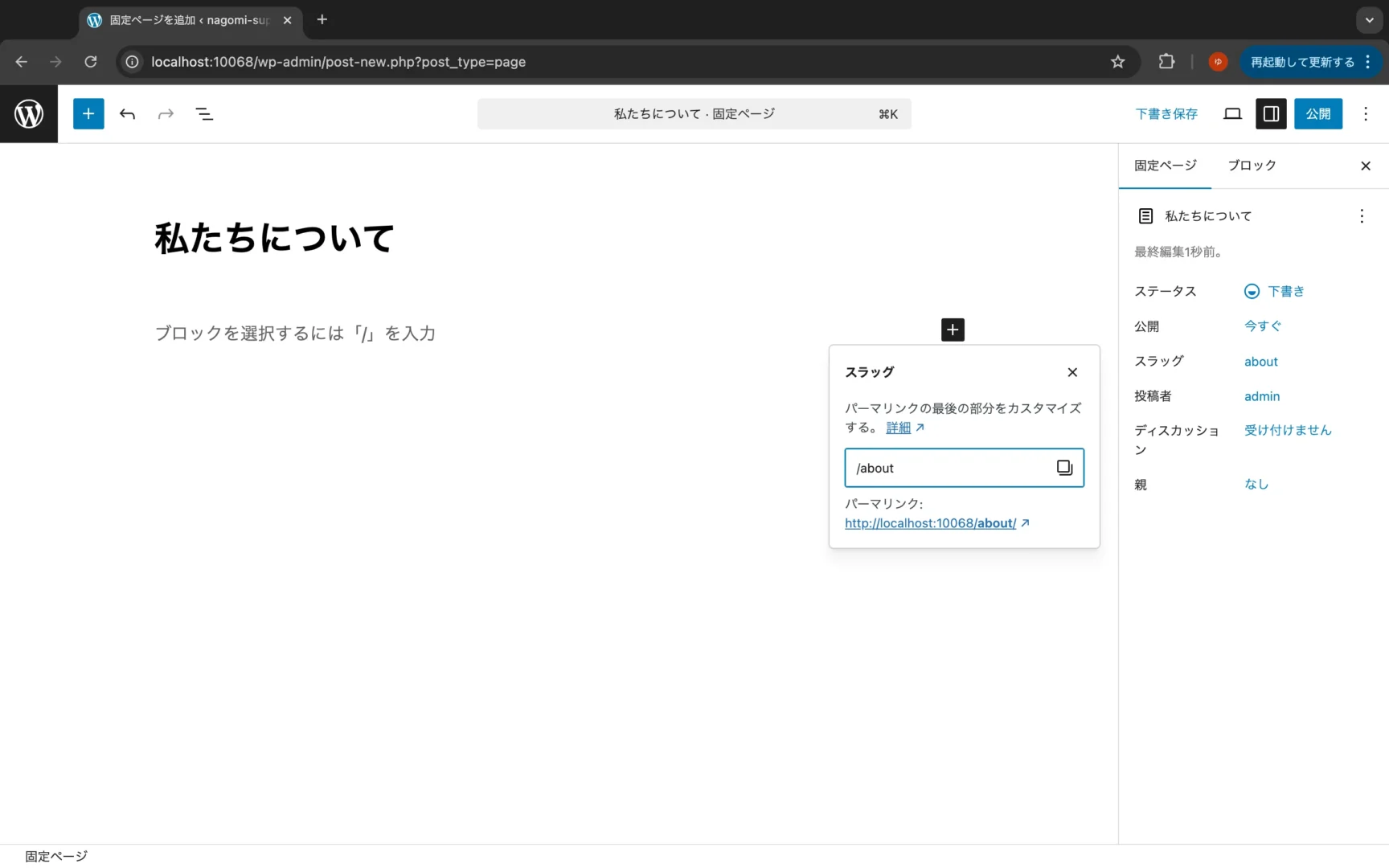Open the document overview list icon
This screenshot has width=1389, height=868.
[204, 114]
